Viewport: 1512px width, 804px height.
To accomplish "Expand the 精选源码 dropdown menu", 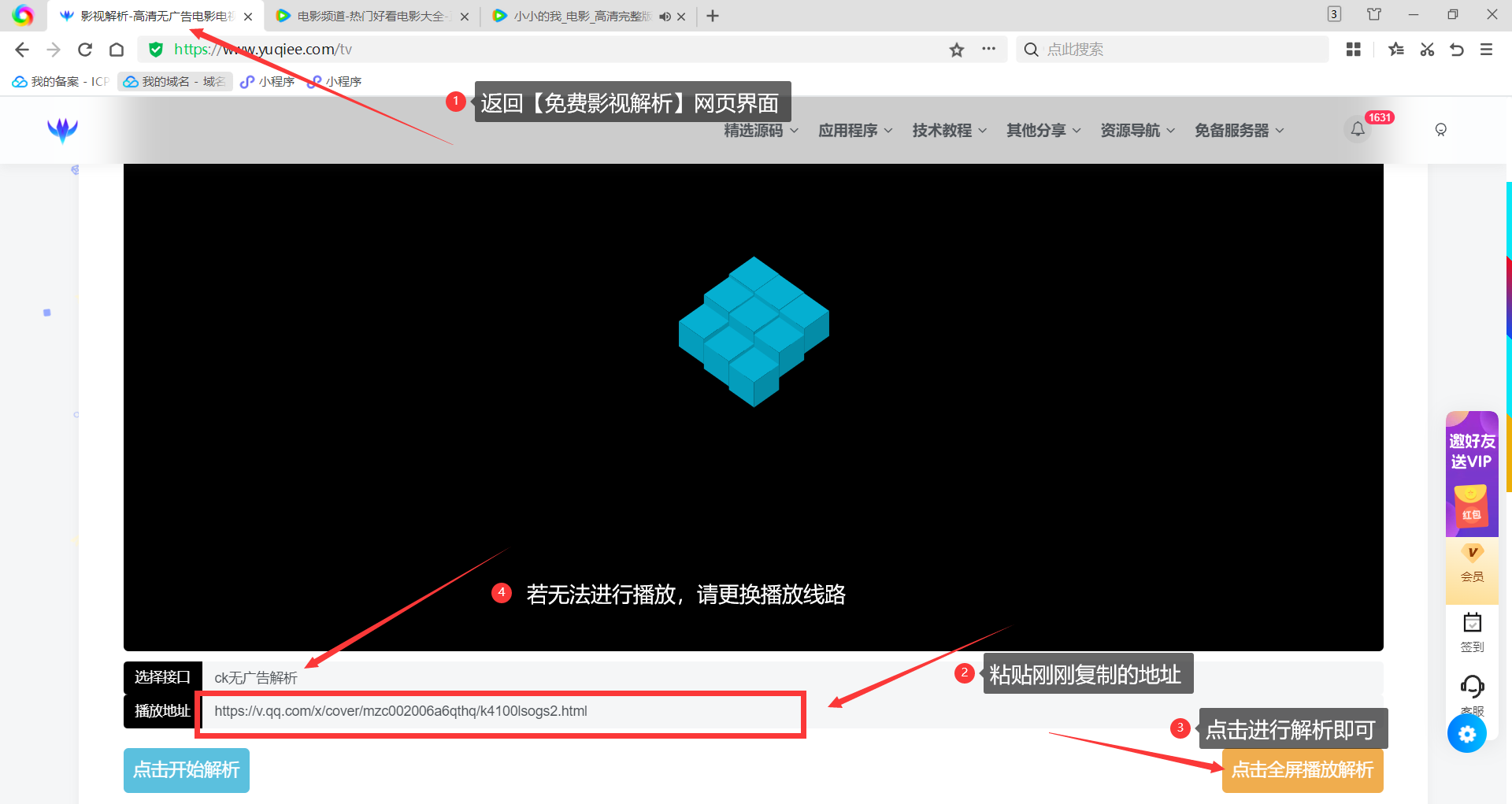I will (754, 130).
